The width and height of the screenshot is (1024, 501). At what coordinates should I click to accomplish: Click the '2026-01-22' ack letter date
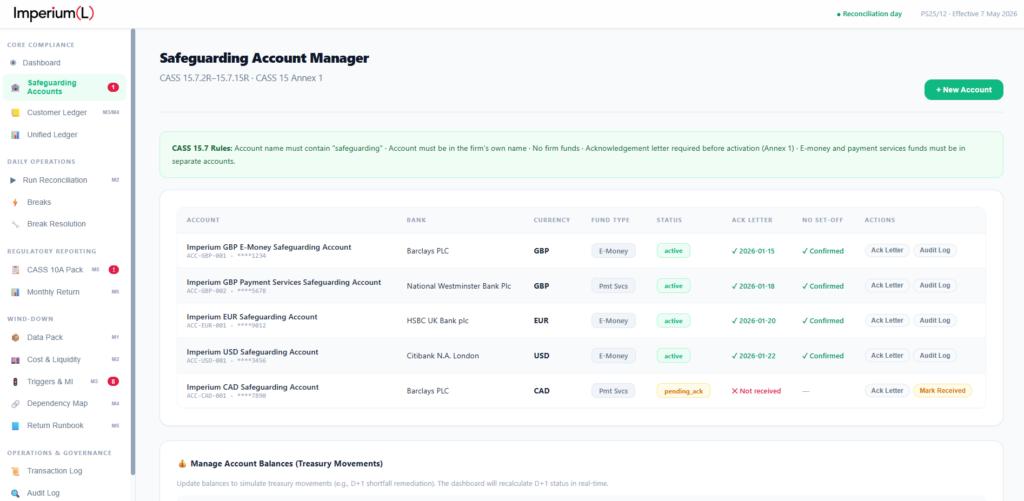point(753,356)
